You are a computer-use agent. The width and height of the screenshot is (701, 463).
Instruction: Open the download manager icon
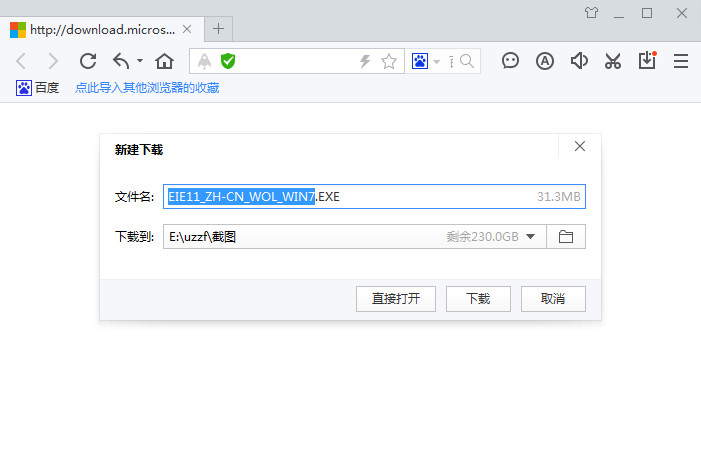[647, 60]
